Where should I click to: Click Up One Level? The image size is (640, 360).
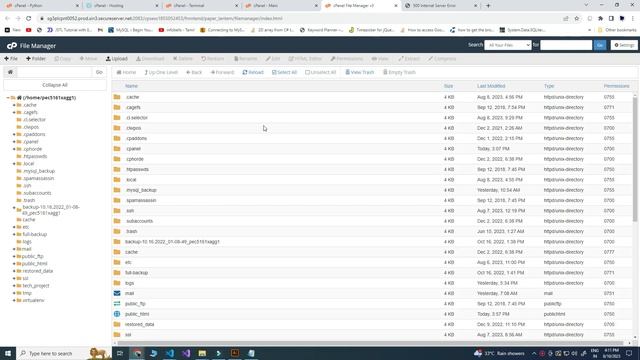161,72
